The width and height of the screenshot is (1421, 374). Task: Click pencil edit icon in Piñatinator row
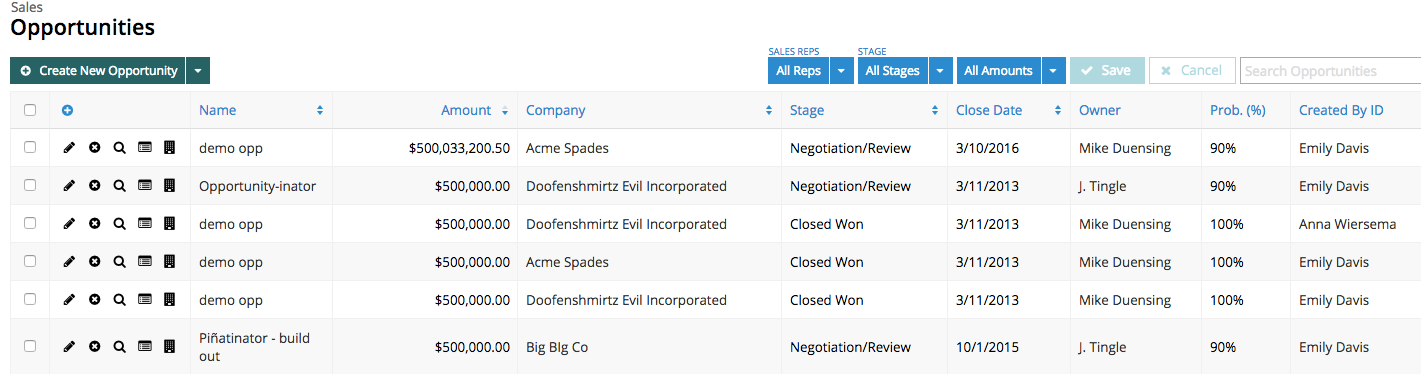pyautogui.click(x=69, y=347)
